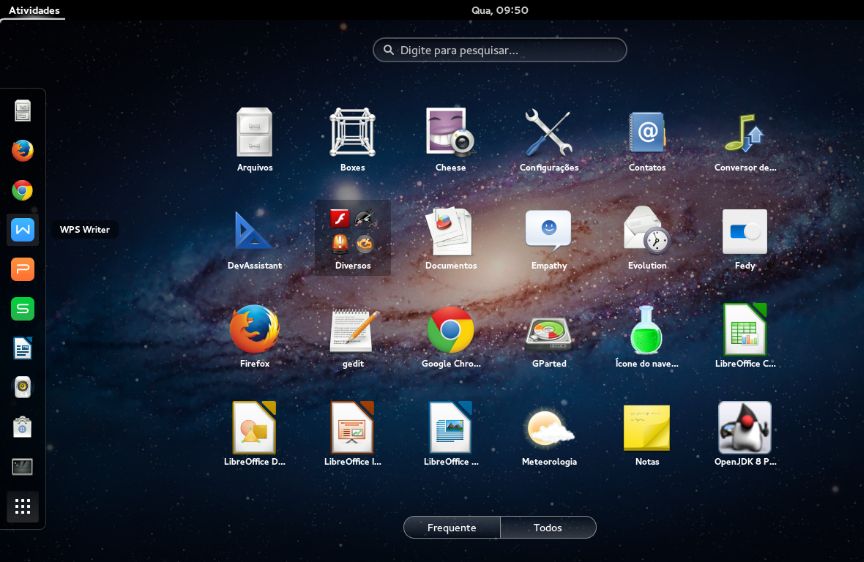Image resolution: width=864 pixels, height=562 pixels.
Task: Launch WPS Presentation orange icon in dash
Action: click(x=23, y=269)
